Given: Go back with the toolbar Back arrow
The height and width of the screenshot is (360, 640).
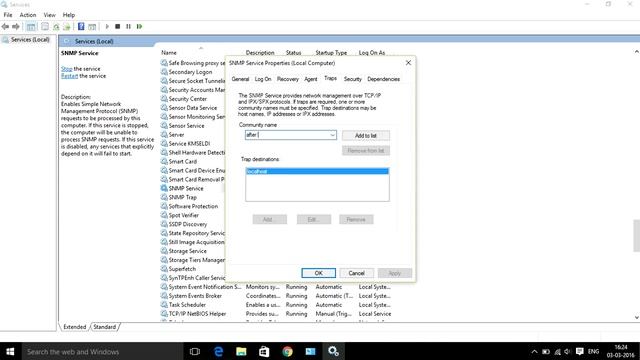Looking at the screenshot, I should 5,27.
